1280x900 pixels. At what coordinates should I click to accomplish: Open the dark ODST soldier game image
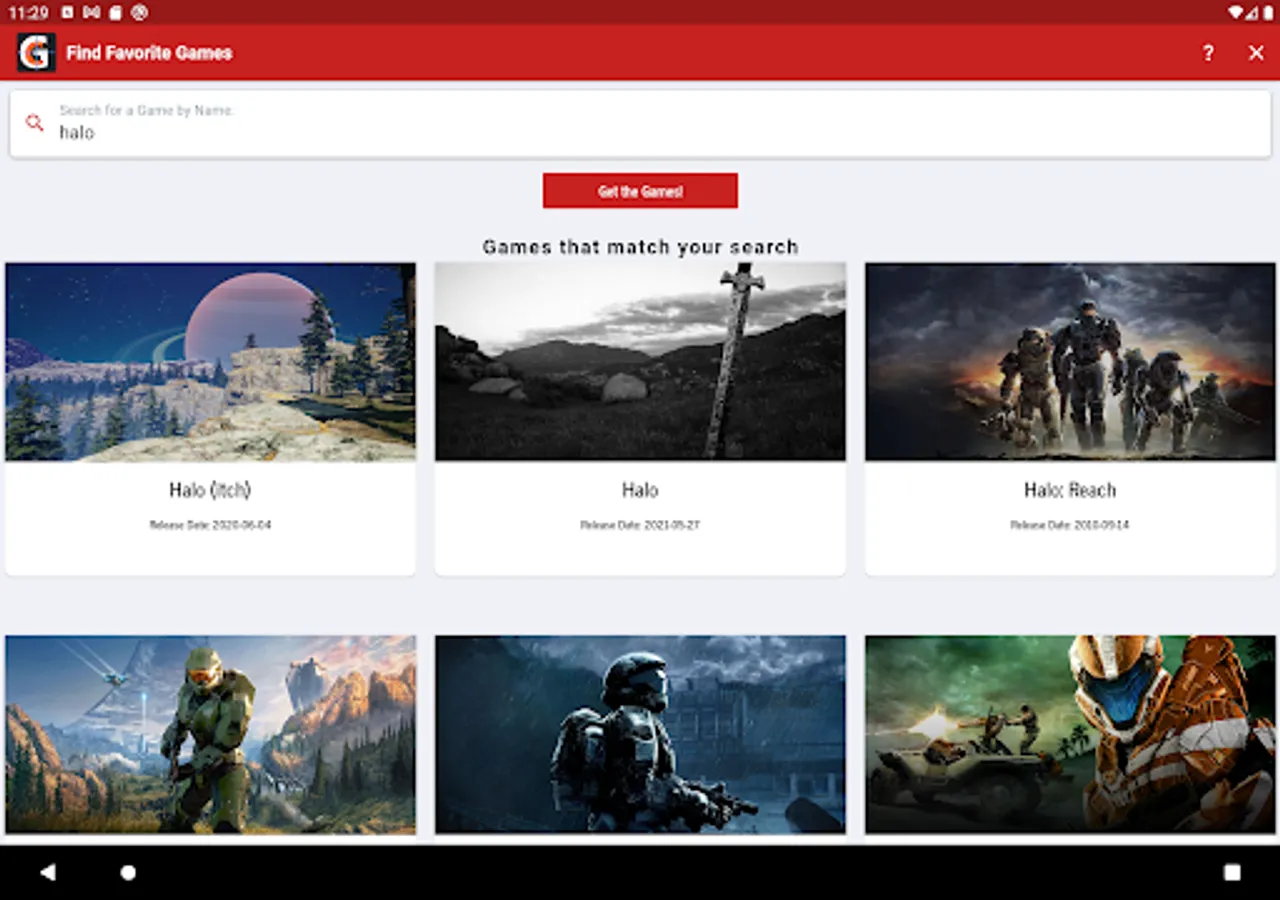click(x=640, y=735)
